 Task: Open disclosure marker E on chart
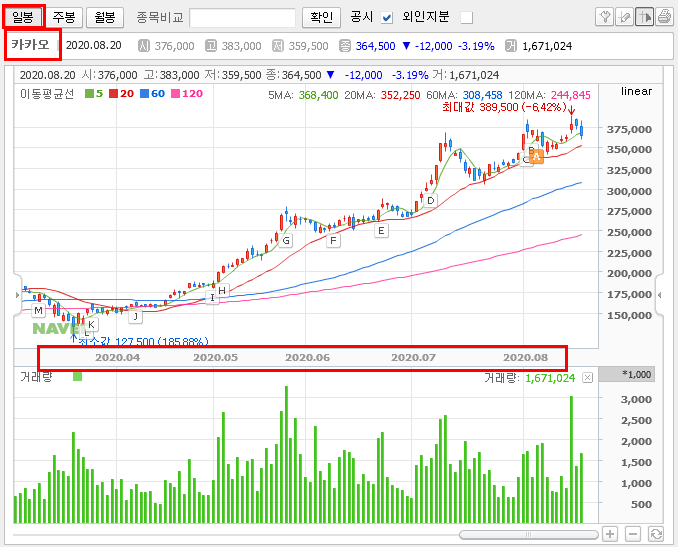381,231
